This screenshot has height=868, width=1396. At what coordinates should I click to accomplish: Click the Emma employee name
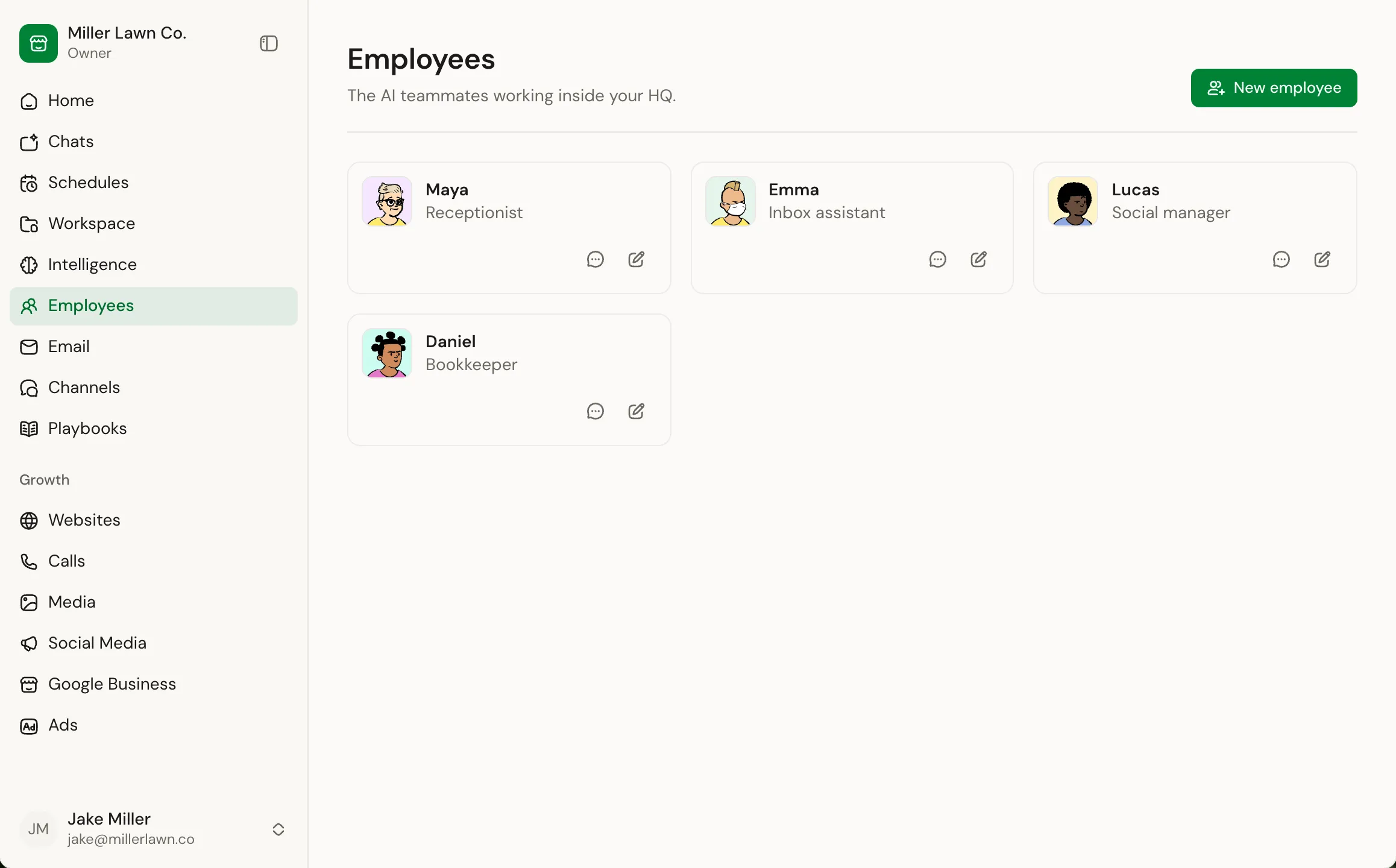(794, 190)
